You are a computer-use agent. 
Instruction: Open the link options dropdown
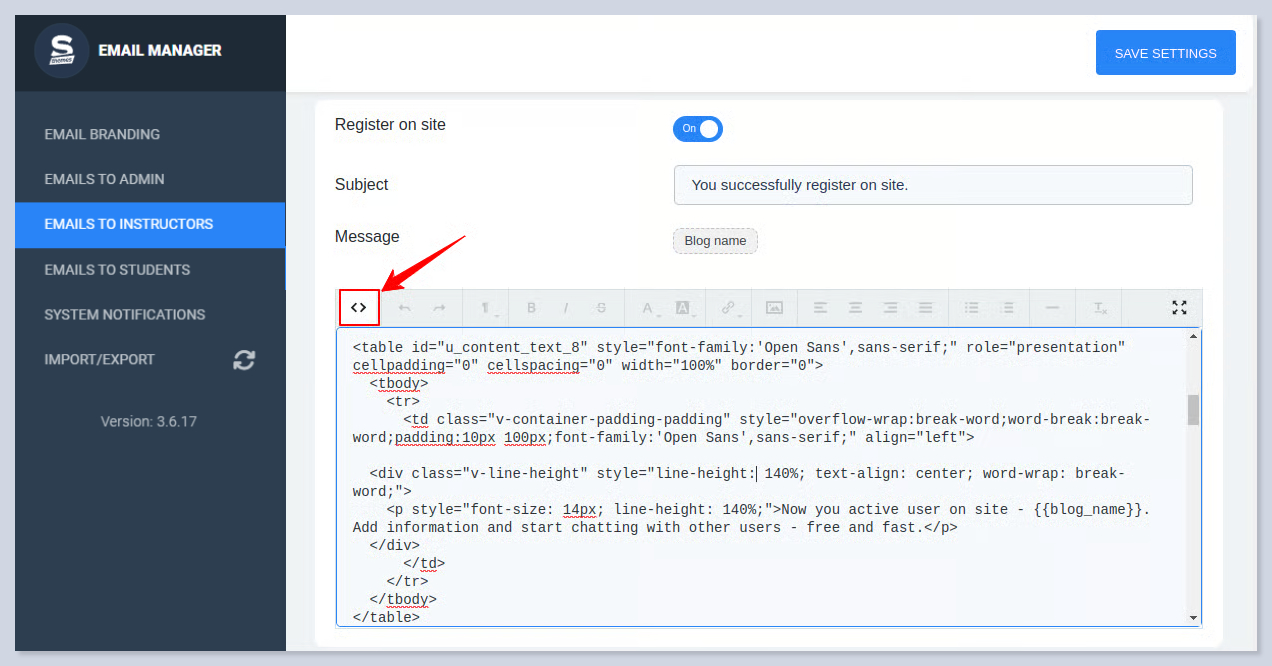click(x=729, y=308)
